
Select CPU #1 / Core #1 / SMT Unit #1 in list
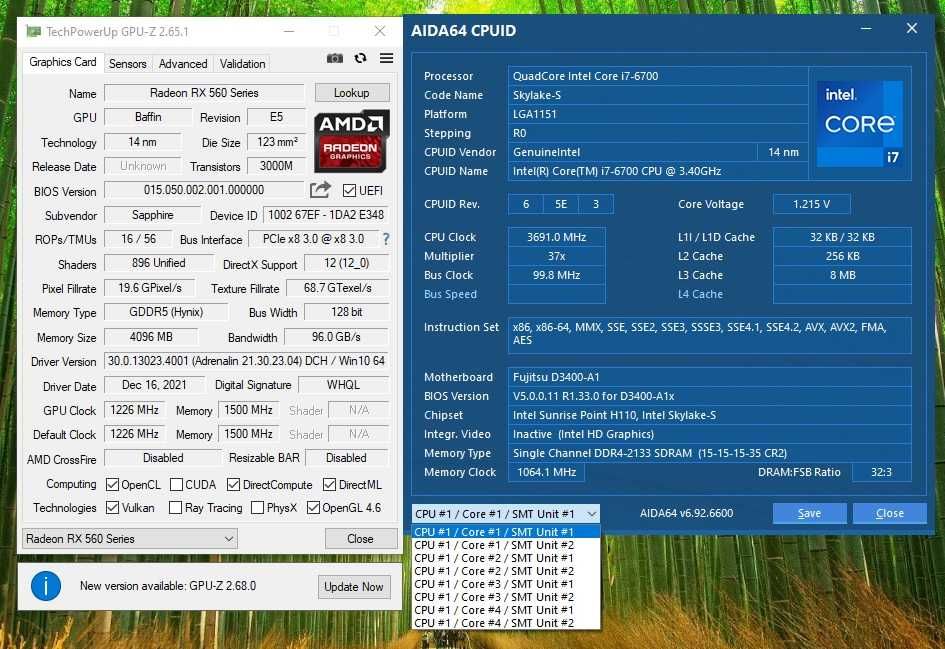[x=506, y=532]
